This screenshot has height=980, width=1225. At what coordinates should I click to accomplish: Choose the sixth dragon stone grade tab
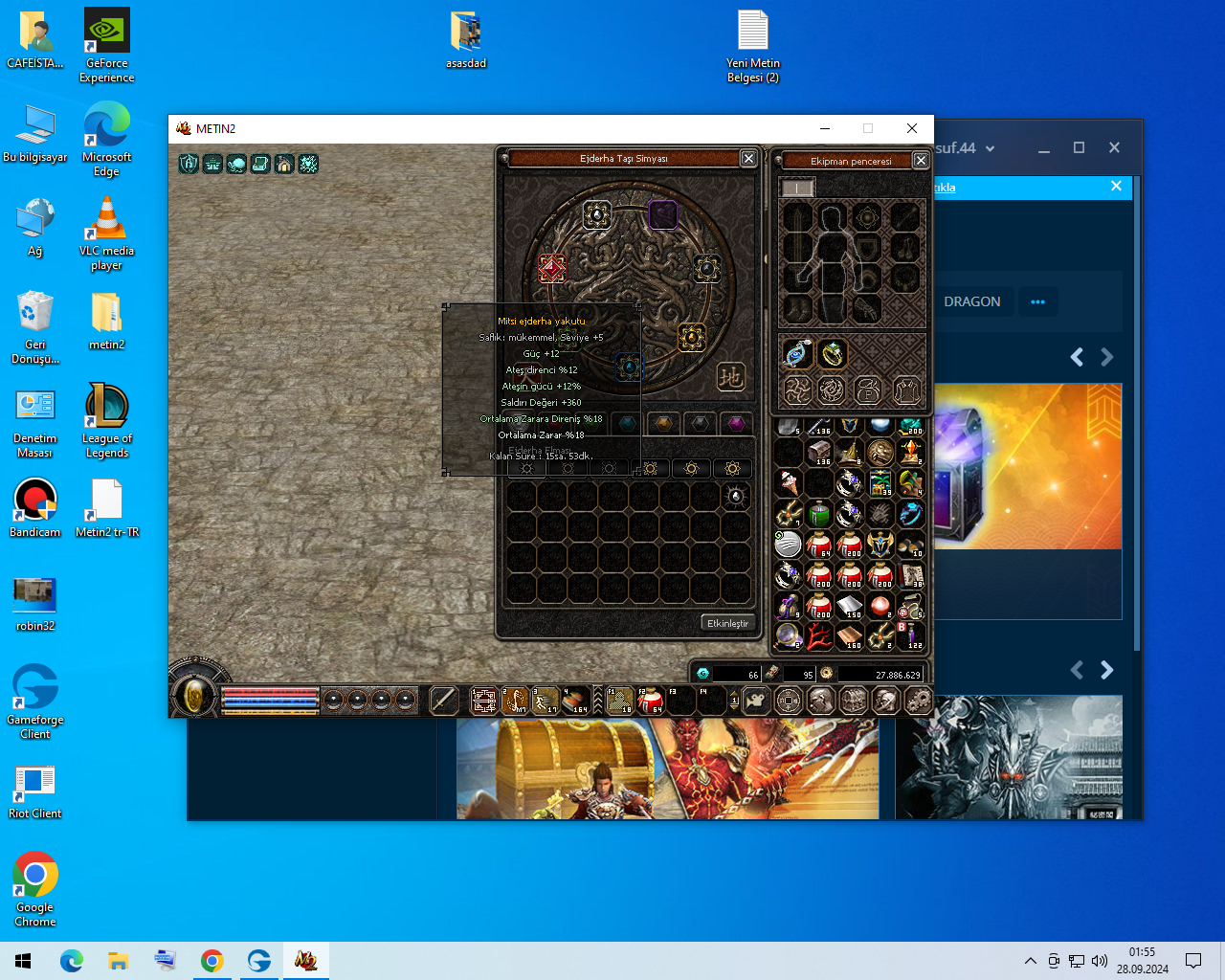(733, 468)
